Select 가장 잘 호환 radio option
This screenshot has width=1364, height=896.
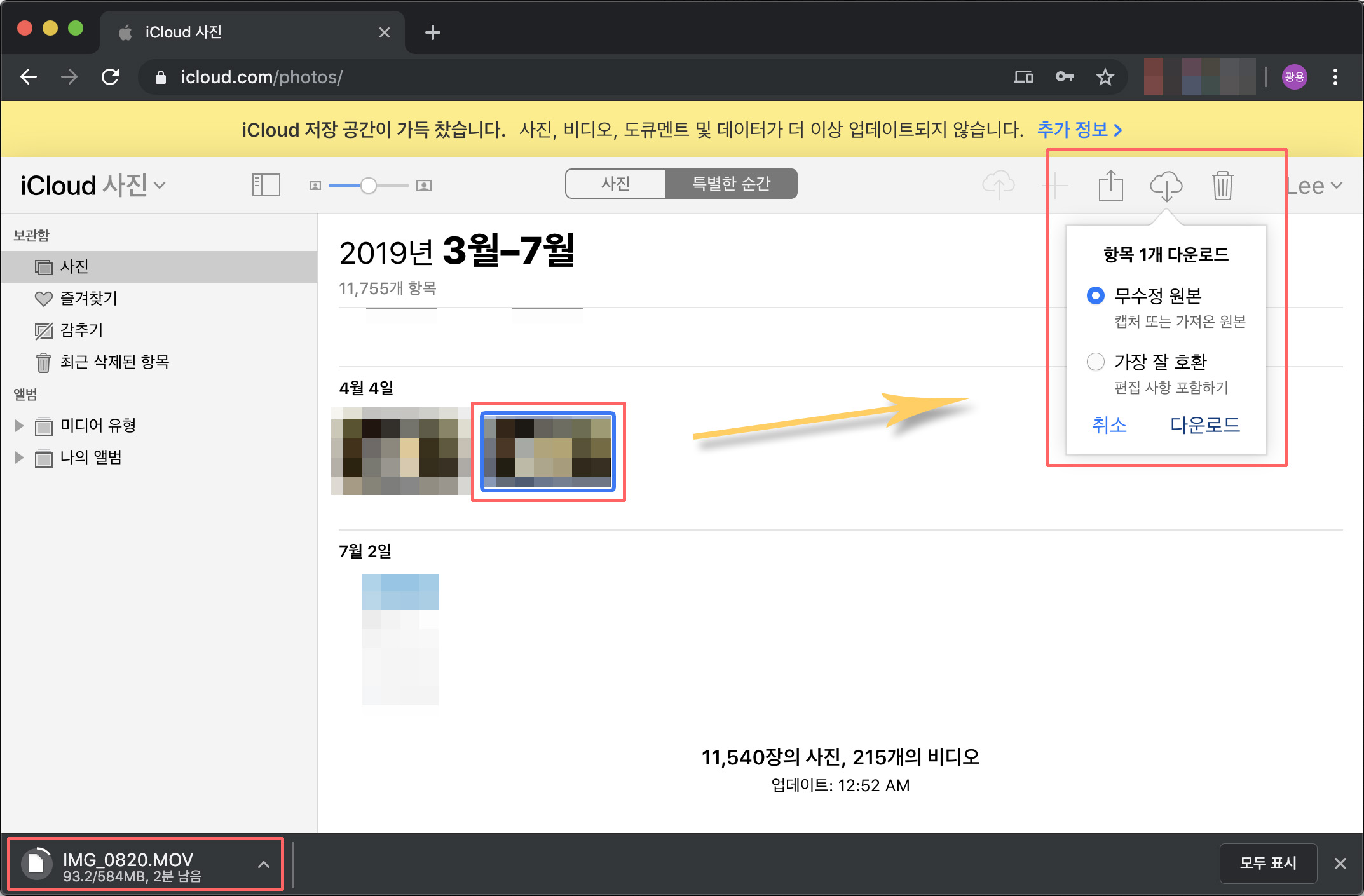point(1095,362)
